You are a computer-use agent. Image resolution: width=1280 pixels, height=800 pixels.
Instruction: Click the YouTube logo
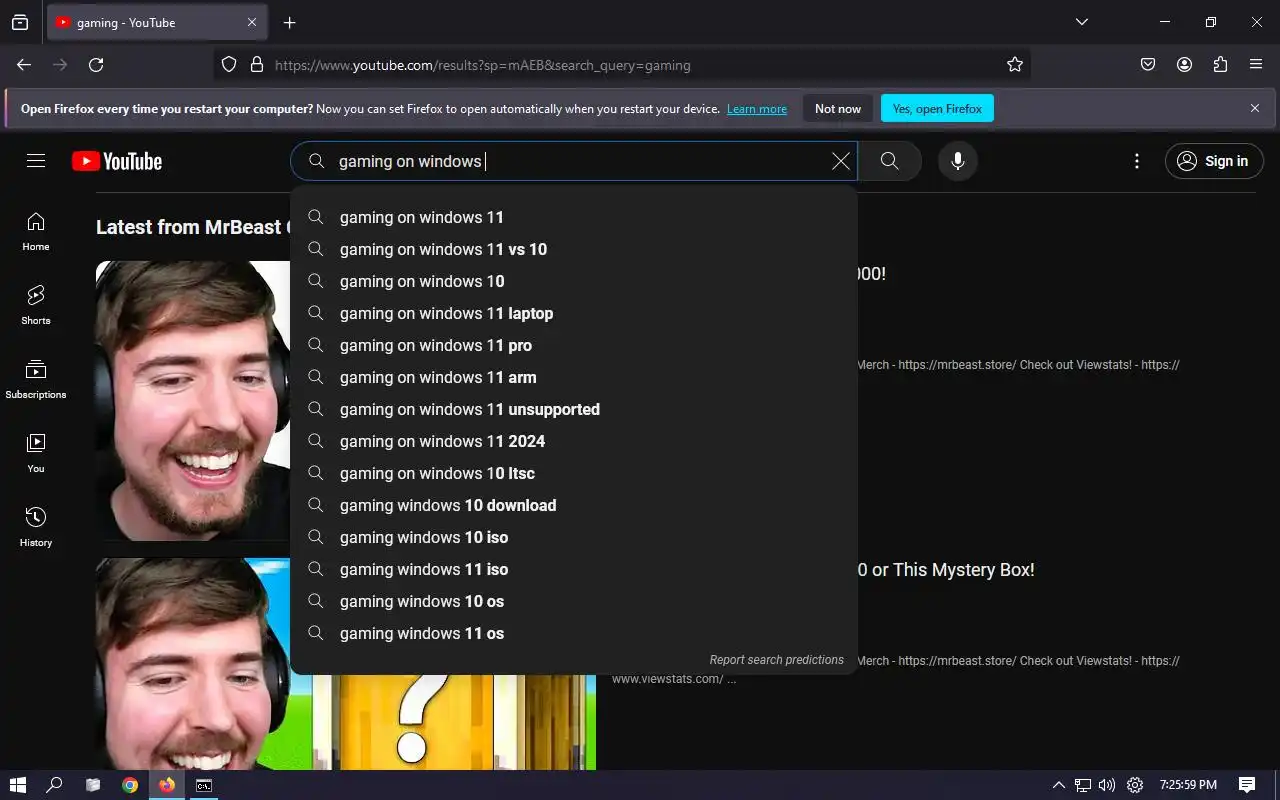click(x=117, y=161)
